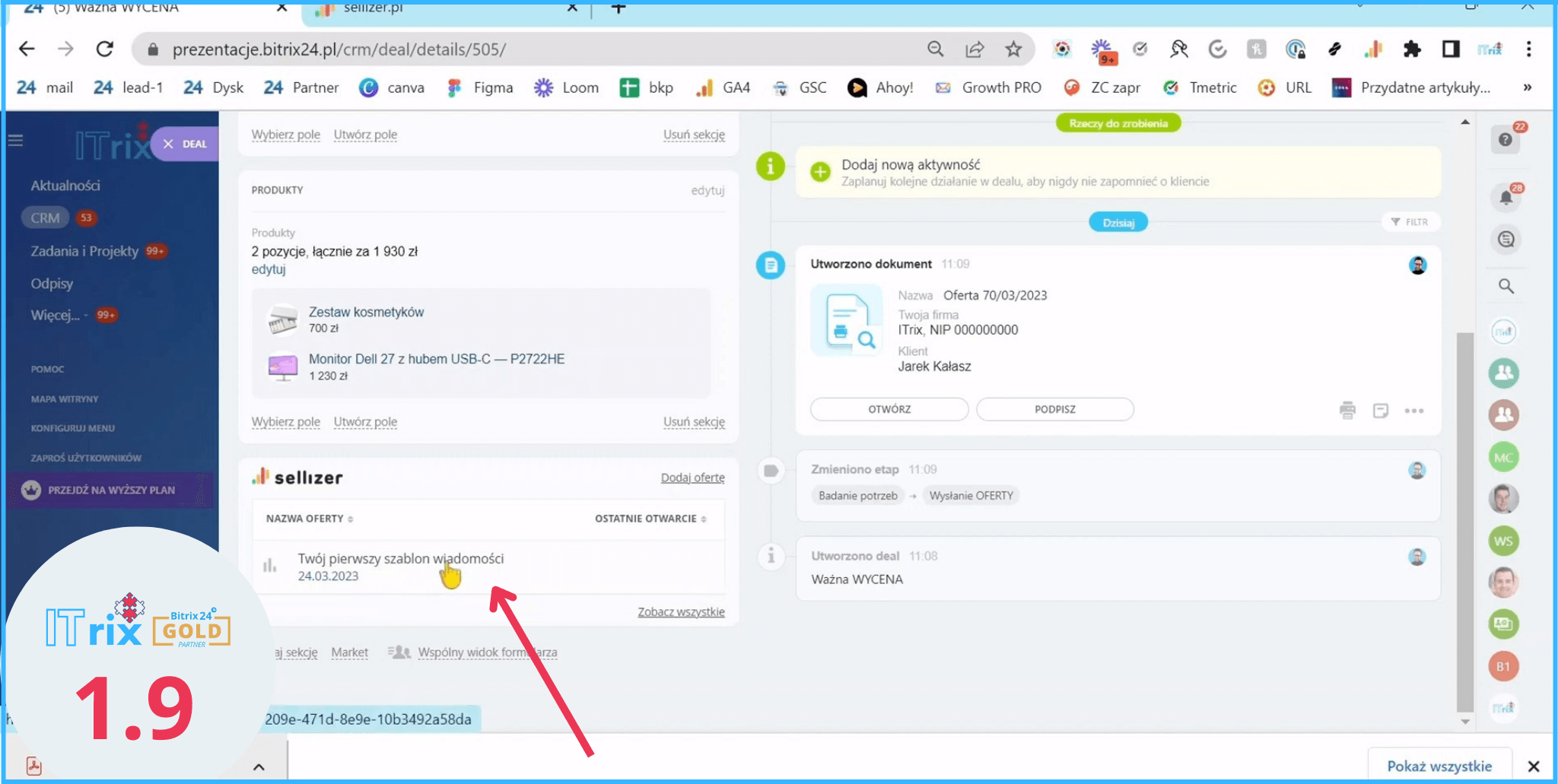This screenshot has height=784, width=1558.
Task: Open the help question mark icon
Action: (x=1505, y=140)
